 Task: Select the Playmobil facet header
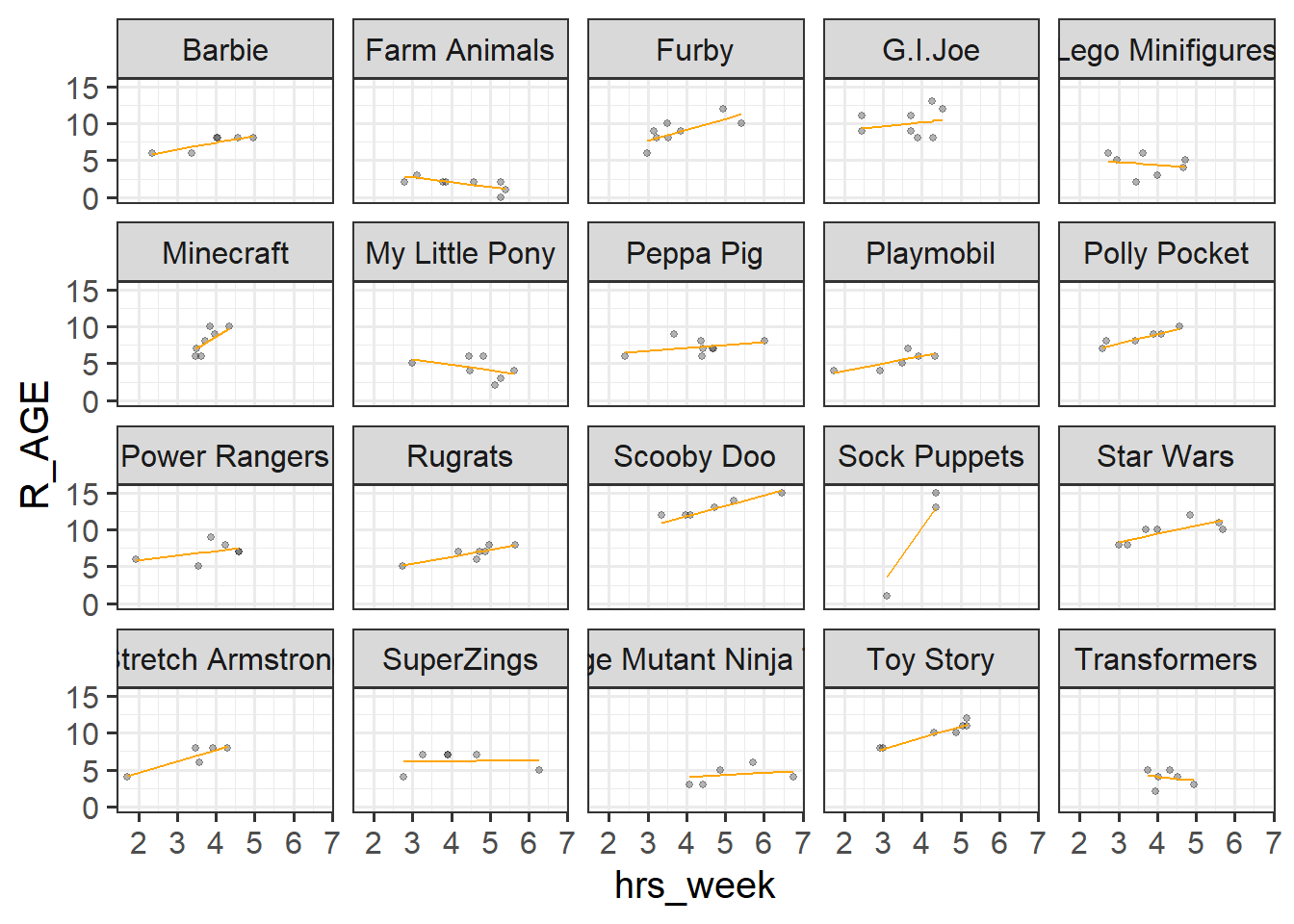931,252
